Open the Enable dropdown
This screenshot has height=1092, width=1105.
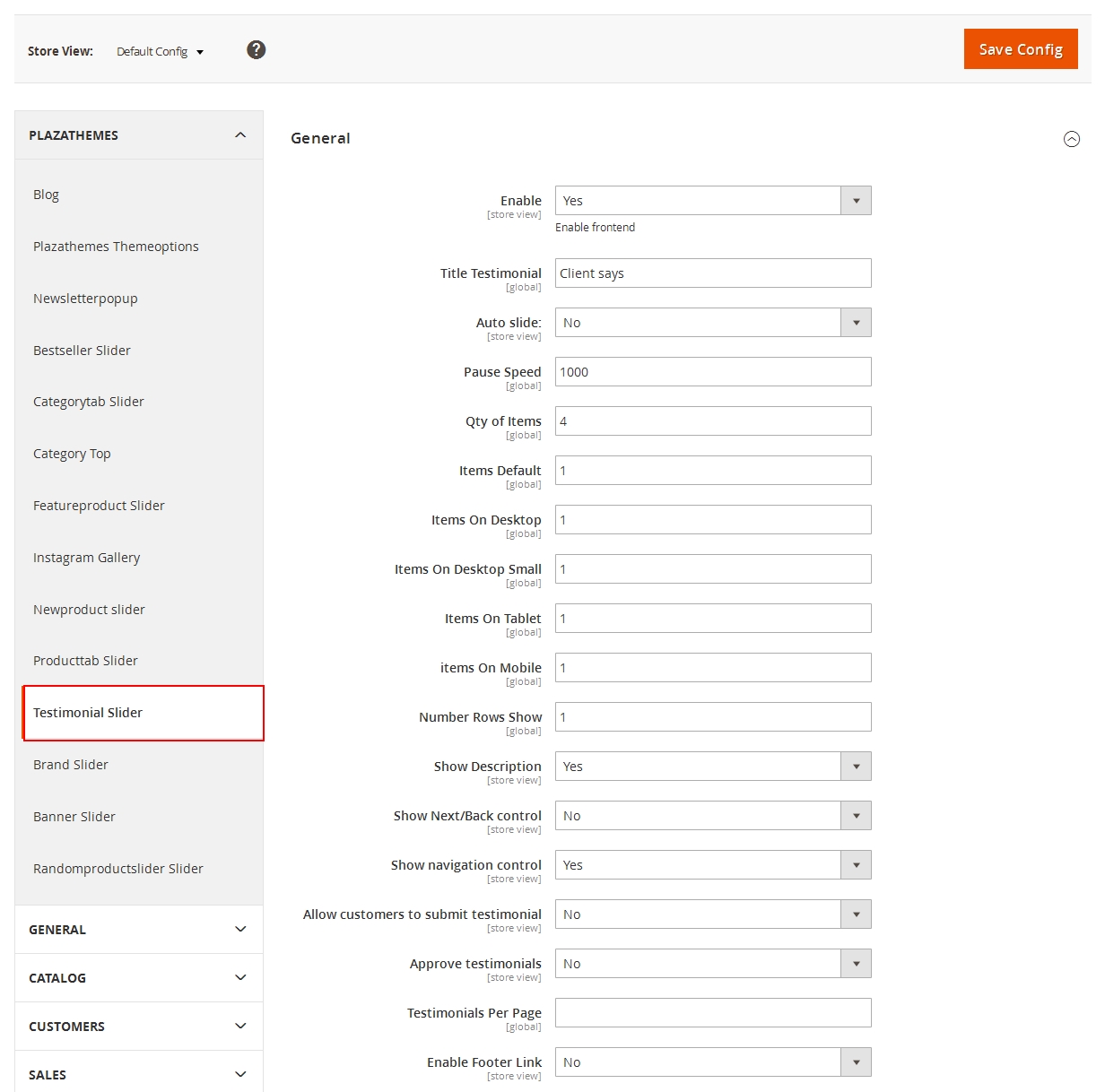[712, 201]
